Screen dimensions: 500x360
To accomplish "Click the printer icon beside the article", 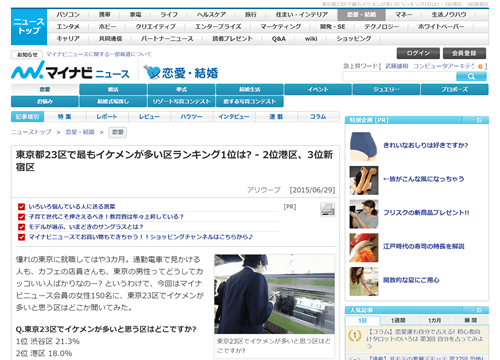I will pos(327,209).
